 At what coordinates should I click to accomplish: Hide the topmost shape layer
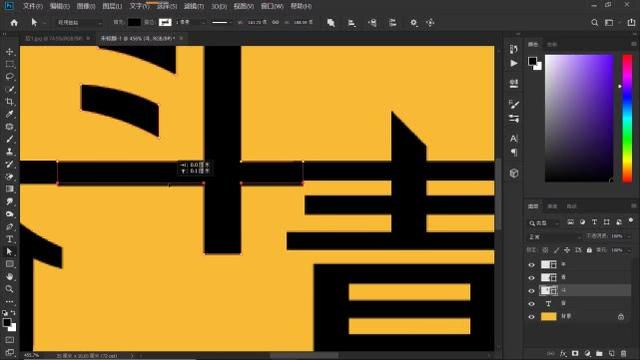(x=531, y=265)
